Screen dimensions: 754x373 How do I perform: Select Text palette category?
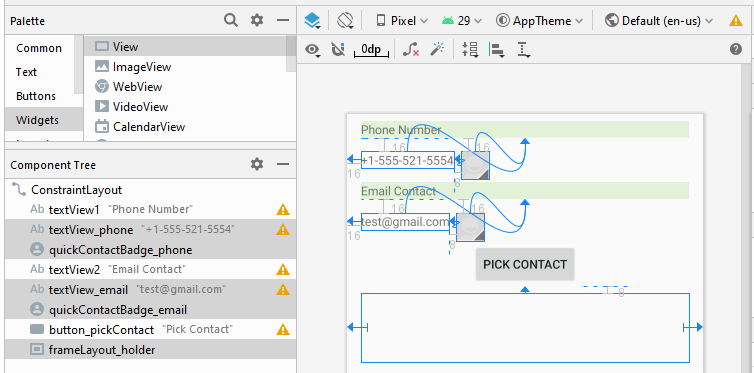pos(26,72)
